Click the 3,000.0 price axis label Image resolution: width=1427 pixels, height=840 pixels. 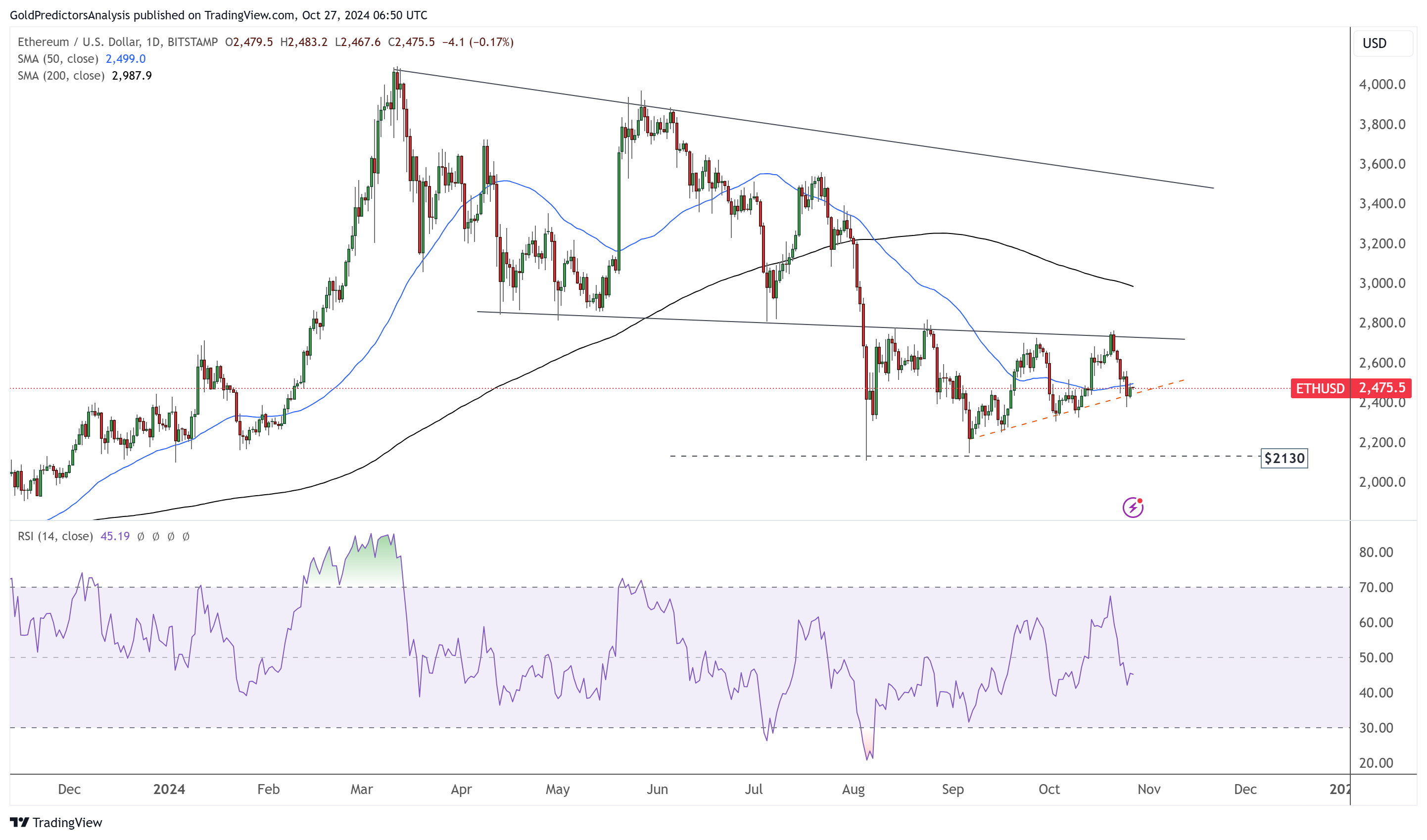pyautogui.click(x=1381, y=283)
